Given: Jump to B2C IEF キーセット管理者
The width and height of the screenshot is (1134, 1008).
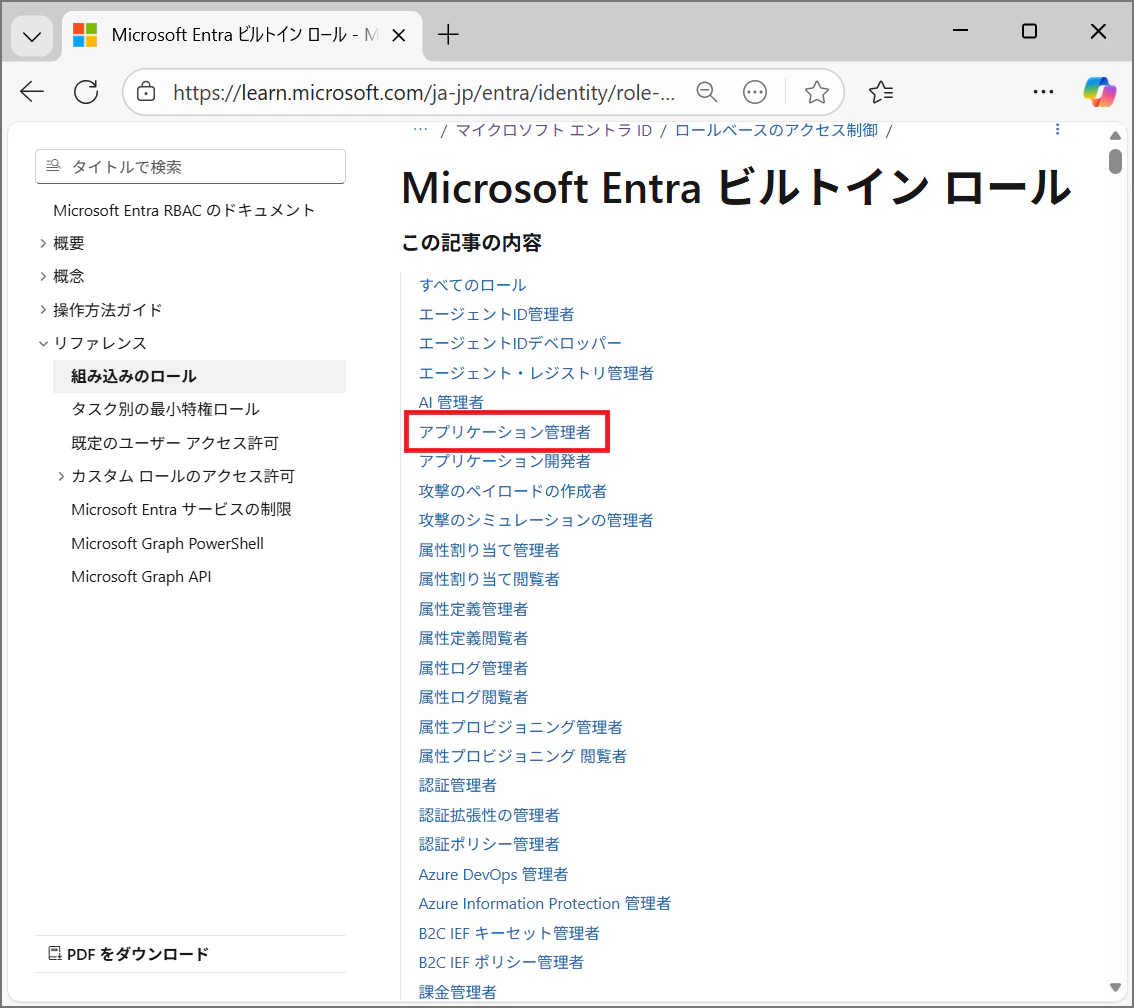Looking at the screenshot, I should tap(509, 934).
